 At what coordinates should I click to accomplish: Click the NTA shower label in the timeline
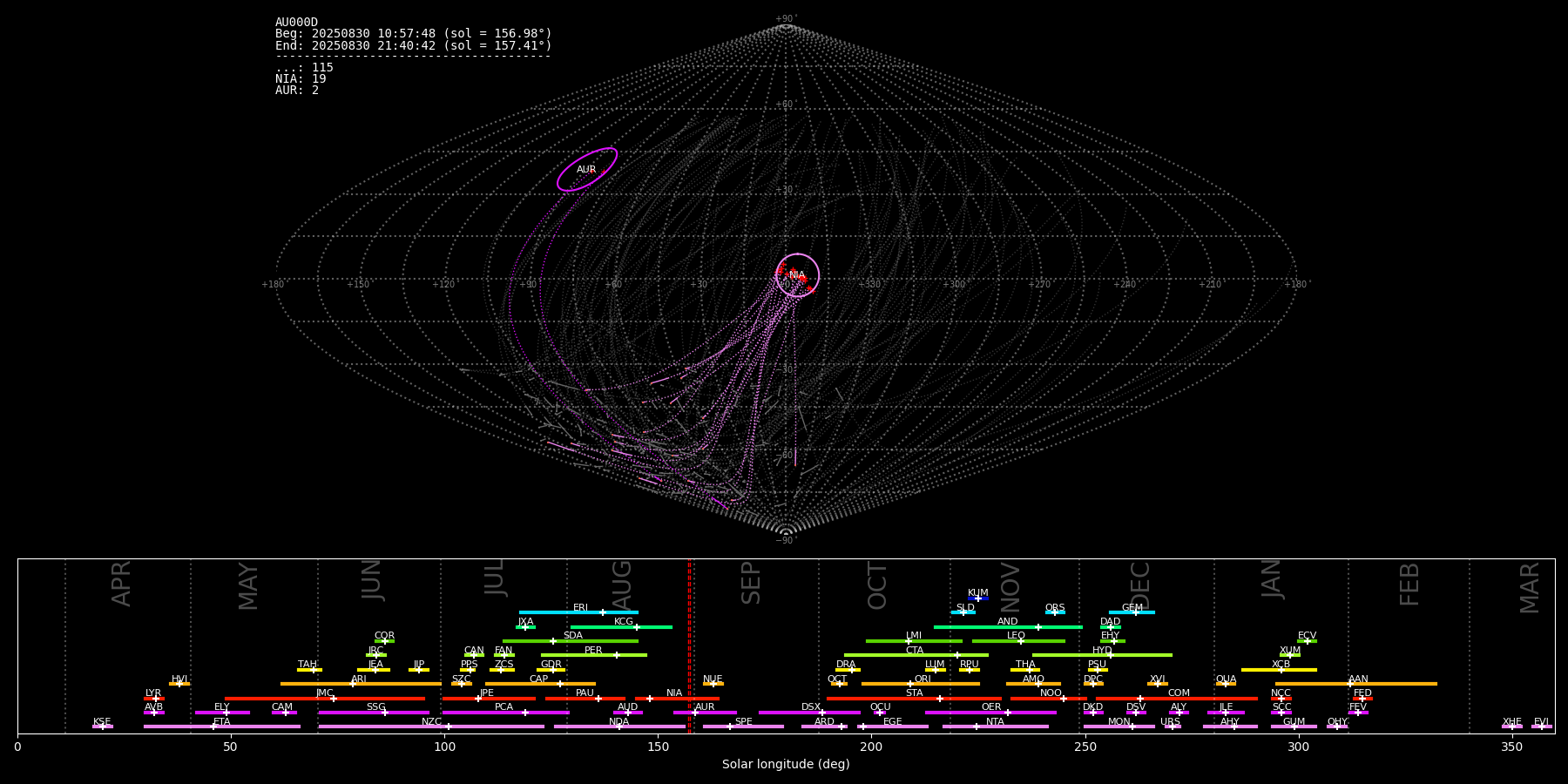pos(995,722)
